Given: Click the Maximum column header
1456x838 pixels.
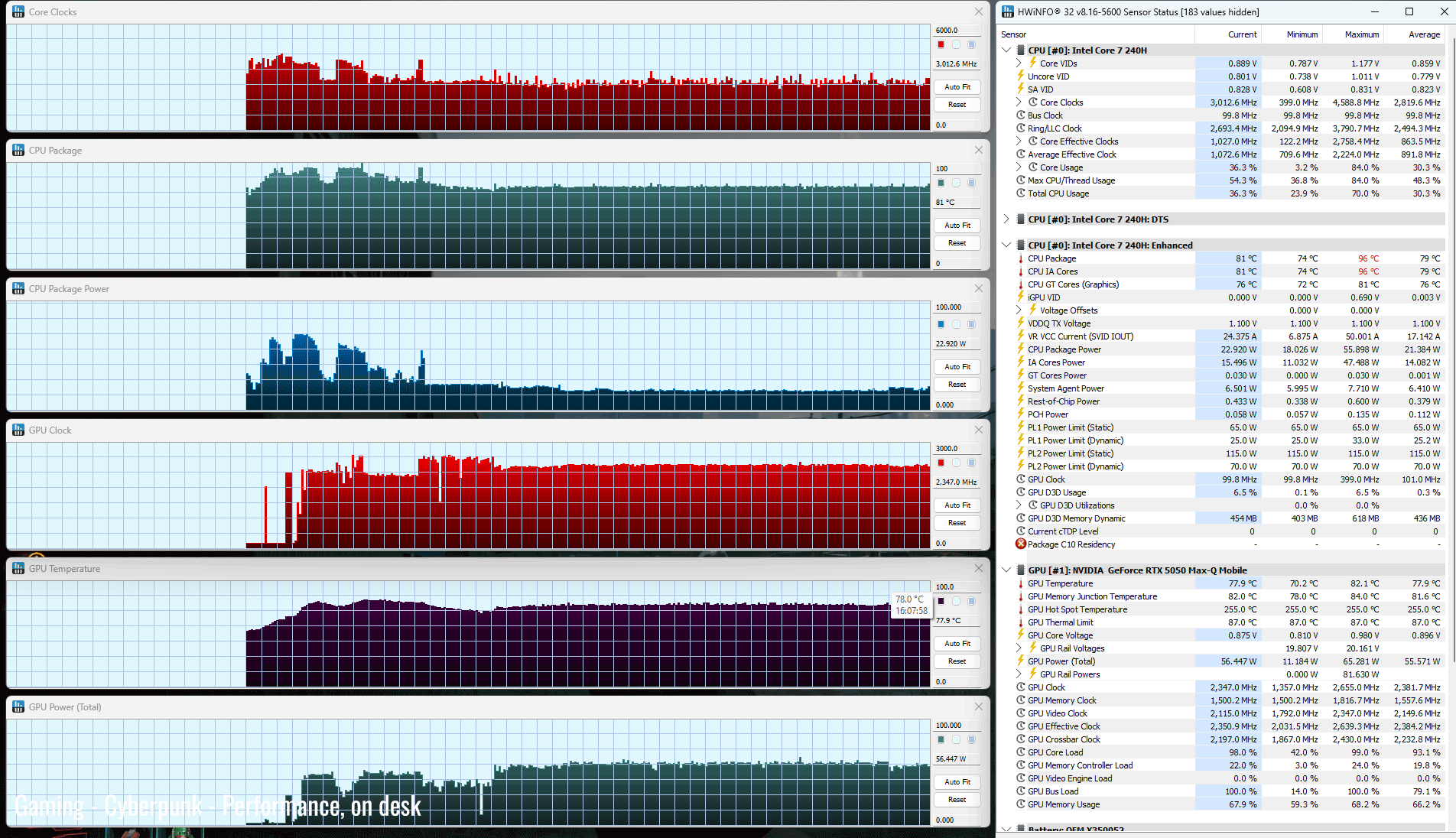Looking at the screenshot, I should 1352,34.
